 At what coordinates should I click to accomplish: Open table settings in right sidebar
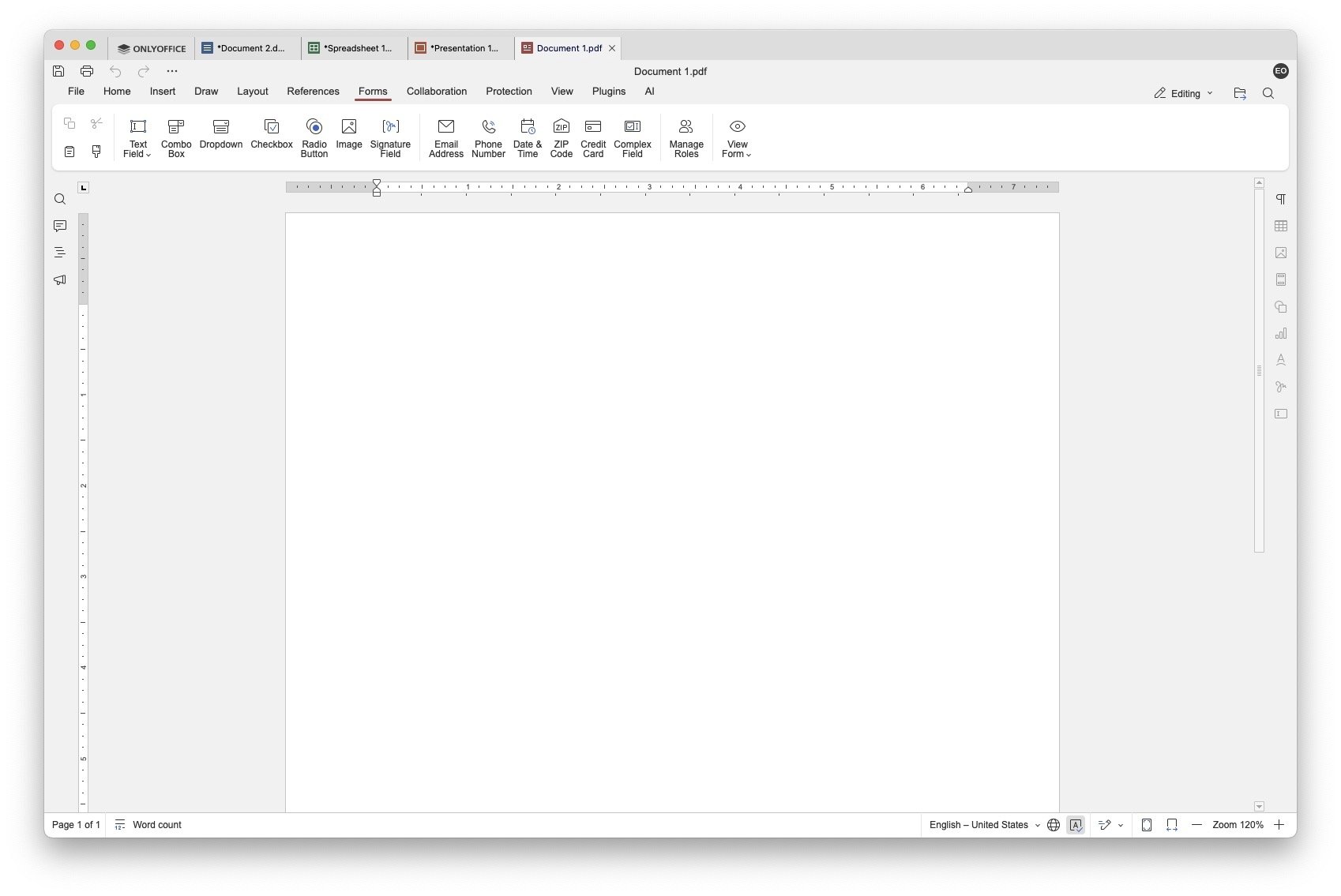coord(1280,227)
